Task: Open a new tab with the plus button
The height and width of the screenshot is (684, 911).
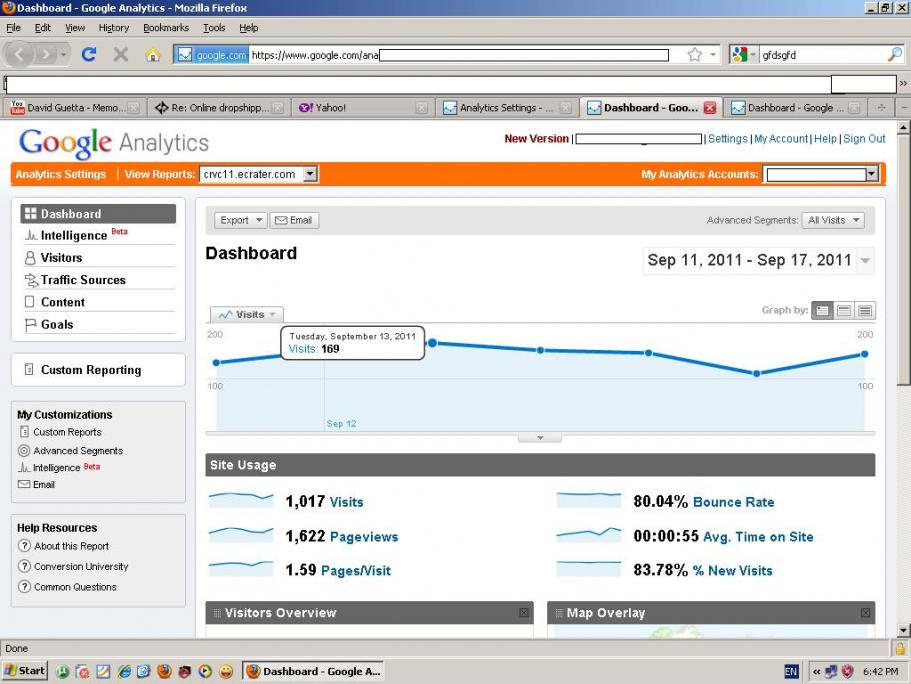Action: tap(881, 108)
